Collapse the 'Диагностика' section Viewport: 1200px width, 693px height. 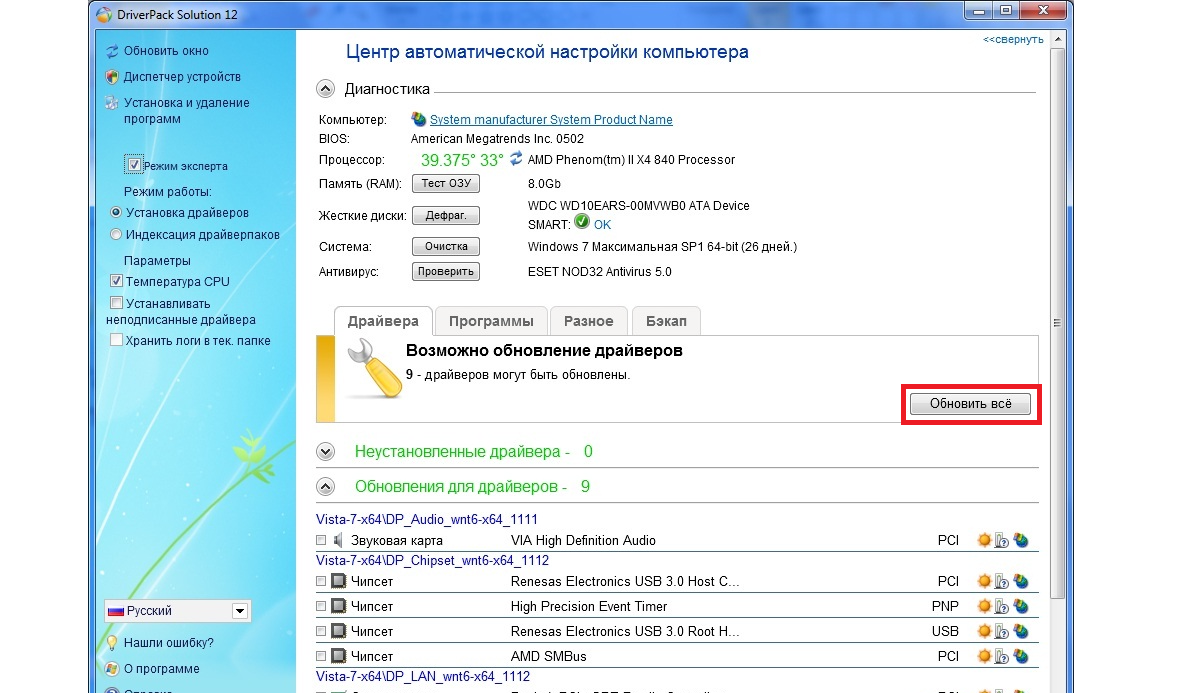[325, 89]
